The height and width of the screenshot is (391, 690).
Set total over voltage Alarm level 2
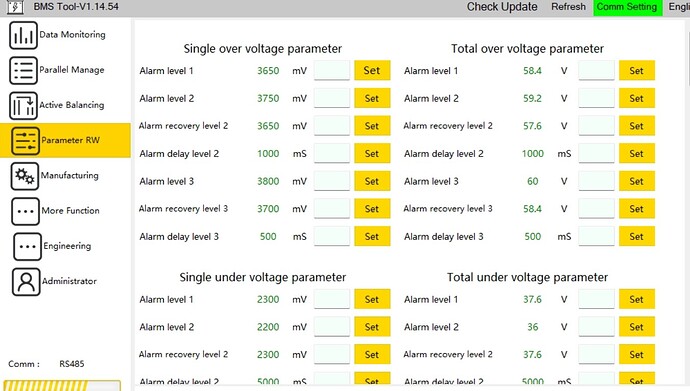(x=637, y=98)
